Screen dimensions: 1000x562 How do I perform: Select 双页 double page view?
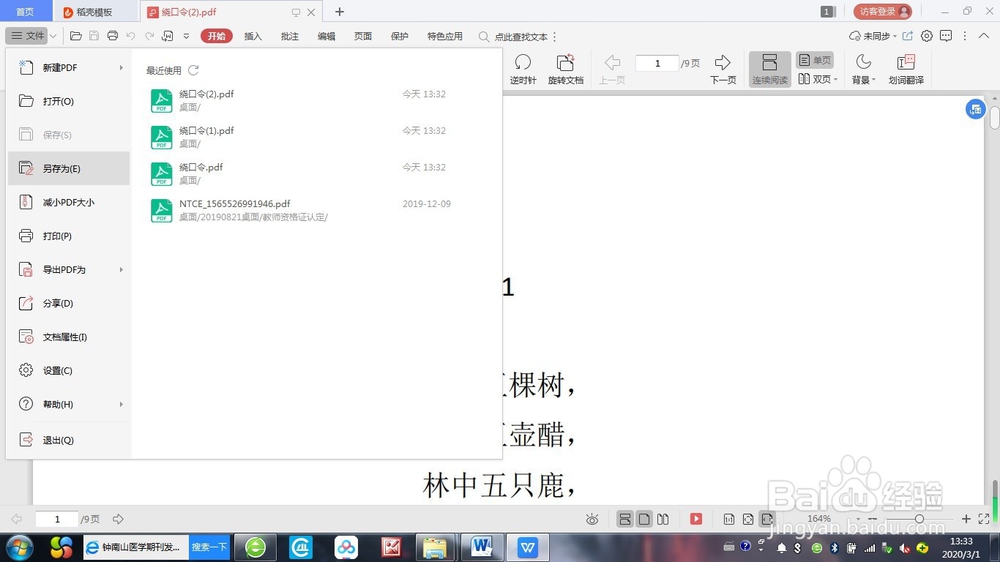(818, 79)
